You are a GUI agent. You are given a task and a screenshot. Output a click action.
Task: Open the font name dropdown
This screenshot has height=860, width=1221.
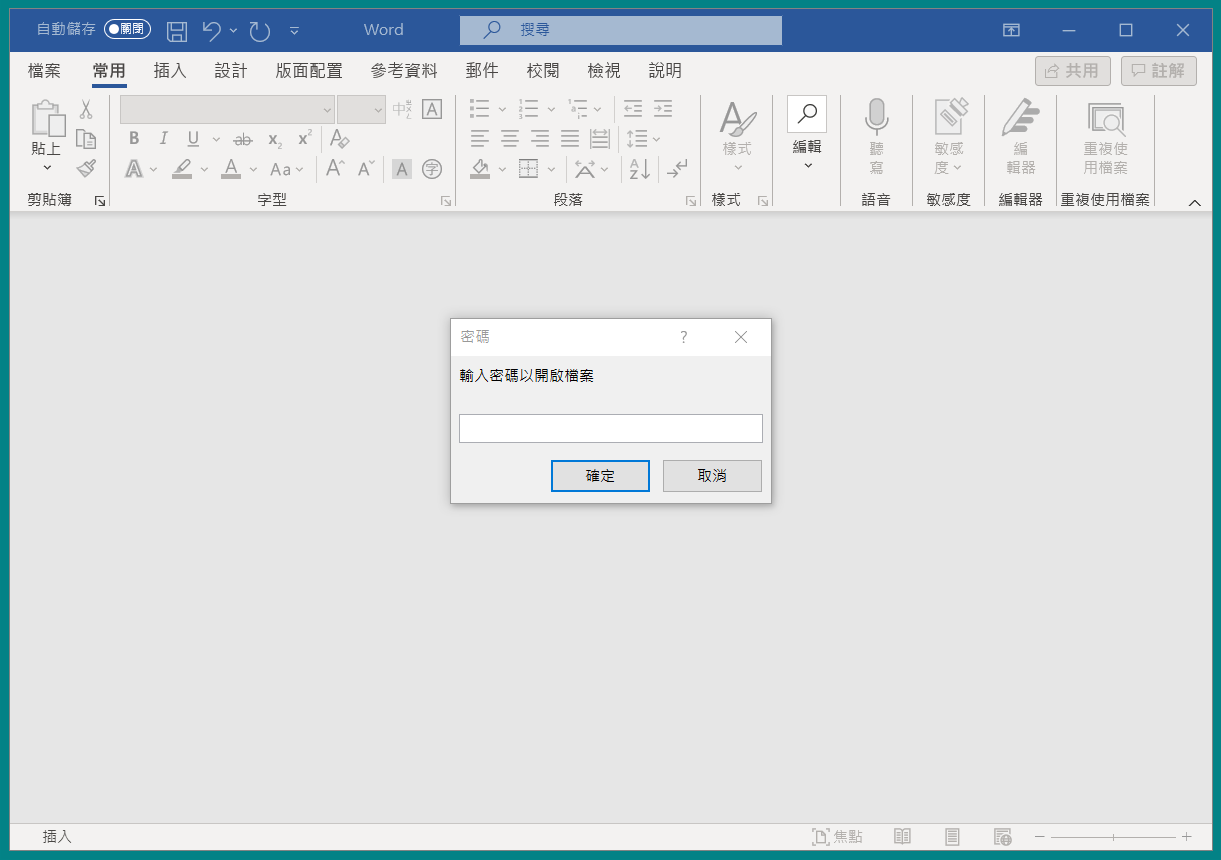tap(327, 109)
